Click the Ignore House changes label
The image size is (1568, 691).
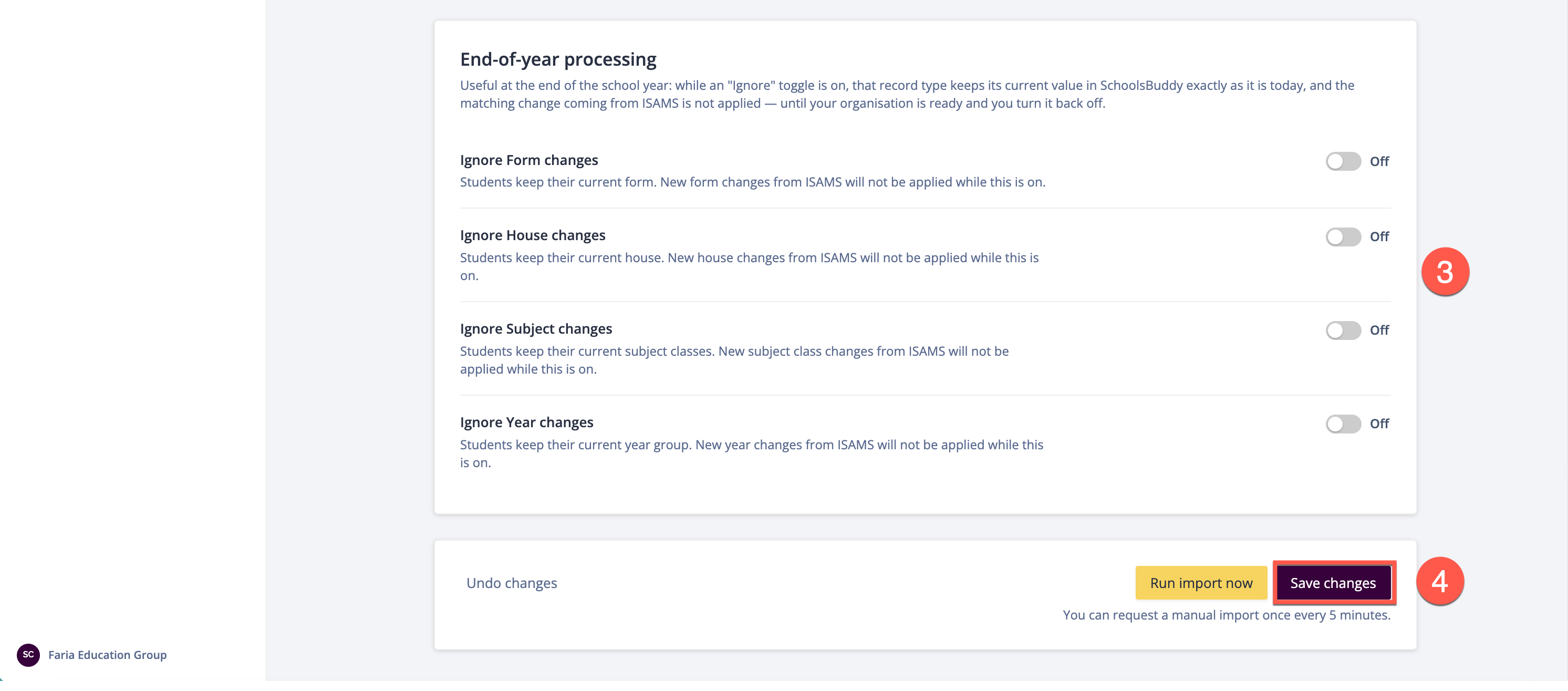point(533,235)
